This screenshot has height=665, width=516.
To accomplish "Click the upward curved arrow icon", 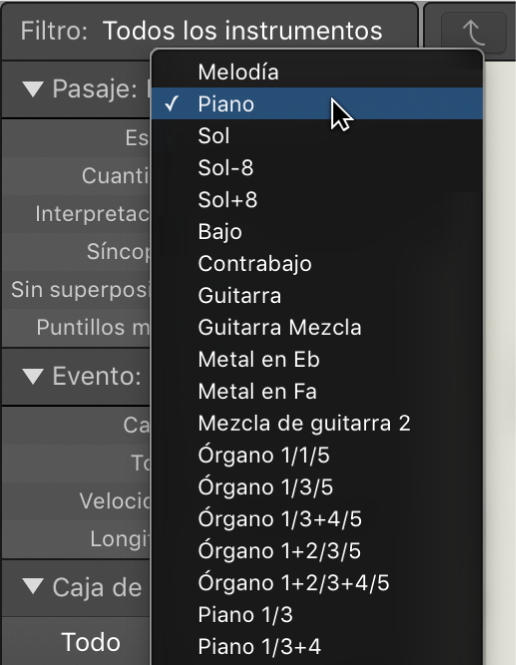I will click(x=474, y=33).
